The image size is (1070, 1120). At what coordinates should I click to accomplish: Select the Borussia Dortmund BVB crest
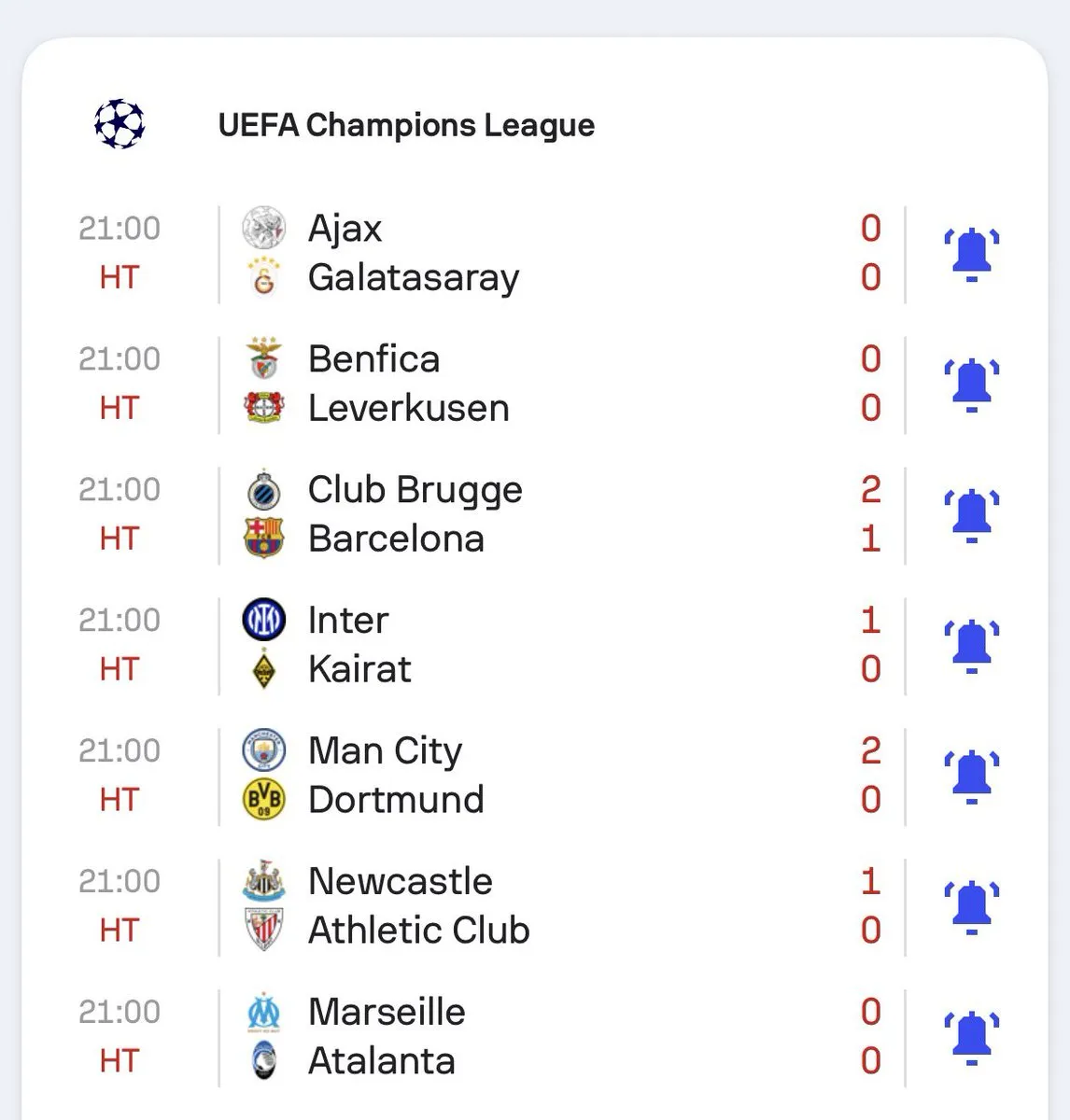click(x=263, y=800)
